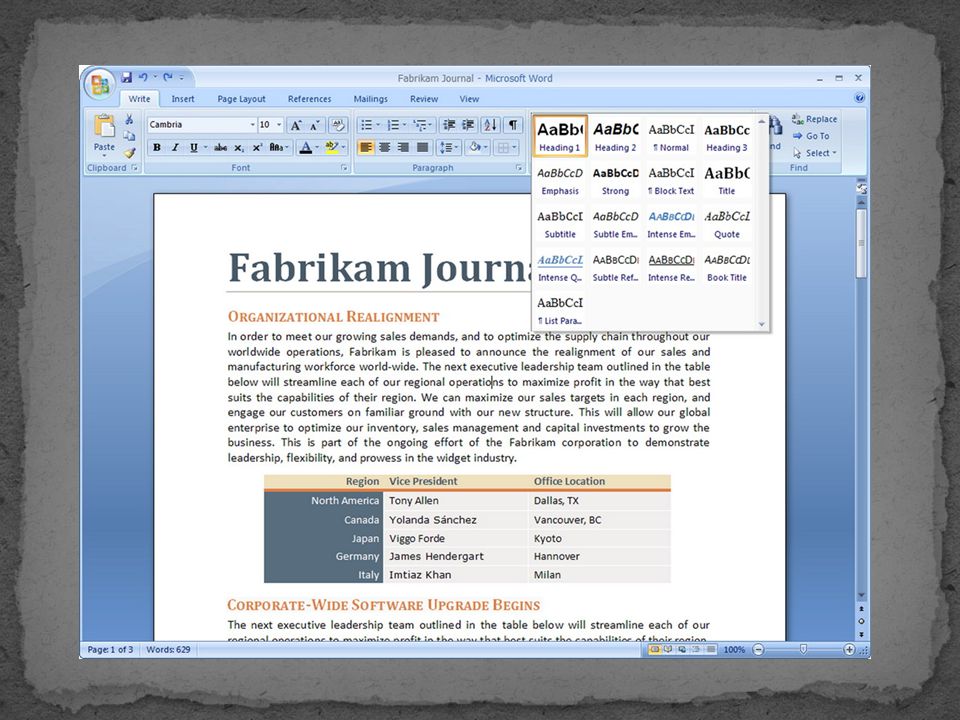Open the Page Layout tab
960x720 pixels.
pyautogui.click(x=241, y=99)
